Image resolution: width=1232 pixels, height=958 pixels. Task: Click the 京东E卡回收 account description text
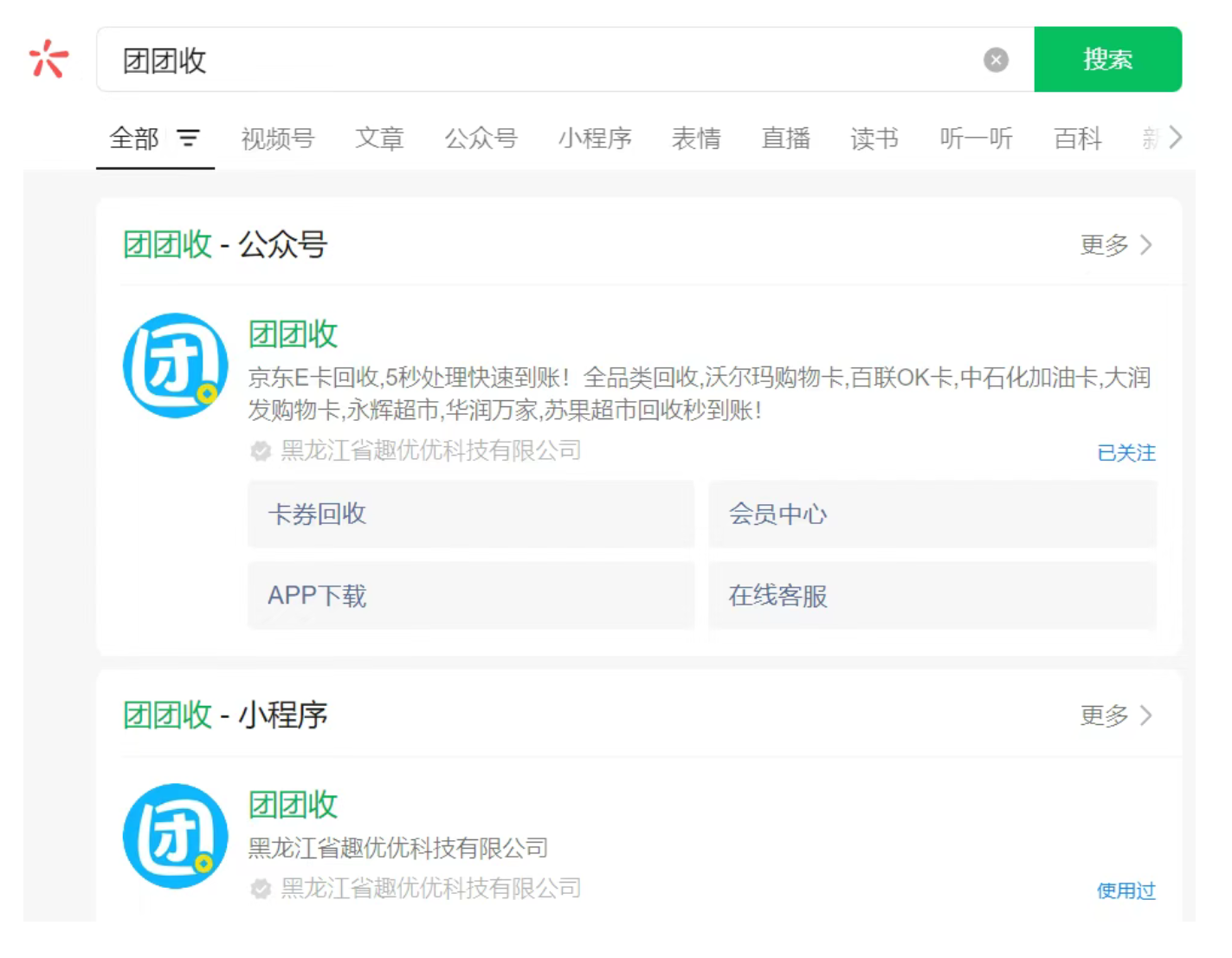click(700, 393)
